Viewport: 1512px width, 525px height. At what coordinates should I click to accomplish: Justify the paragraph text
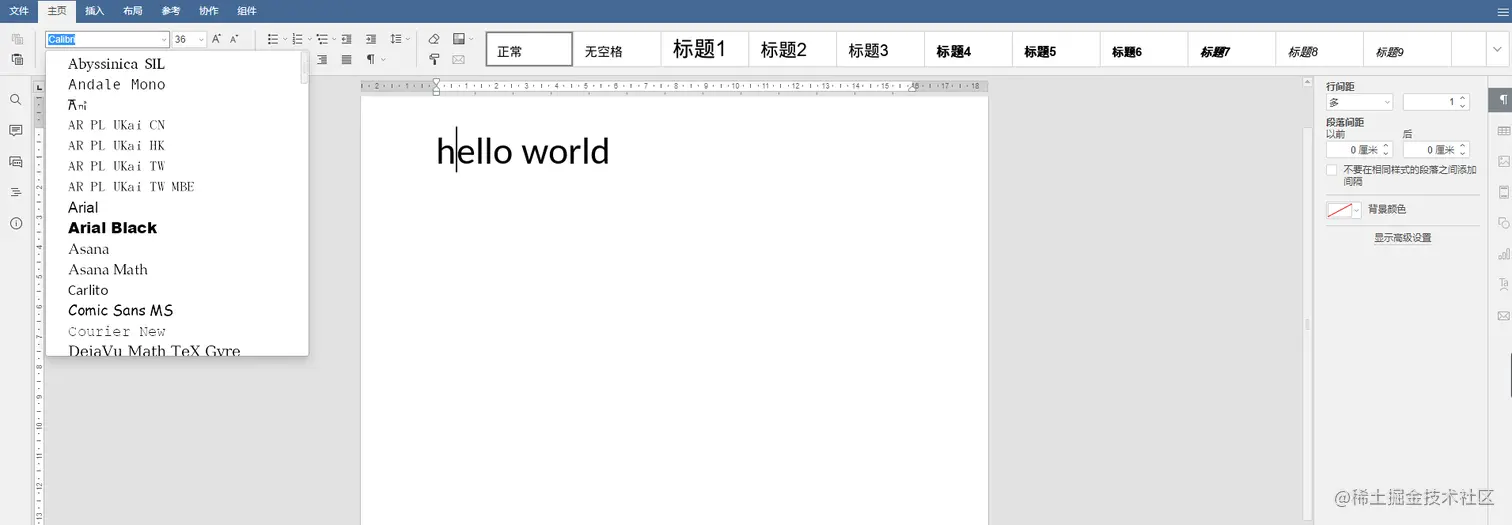347,60
